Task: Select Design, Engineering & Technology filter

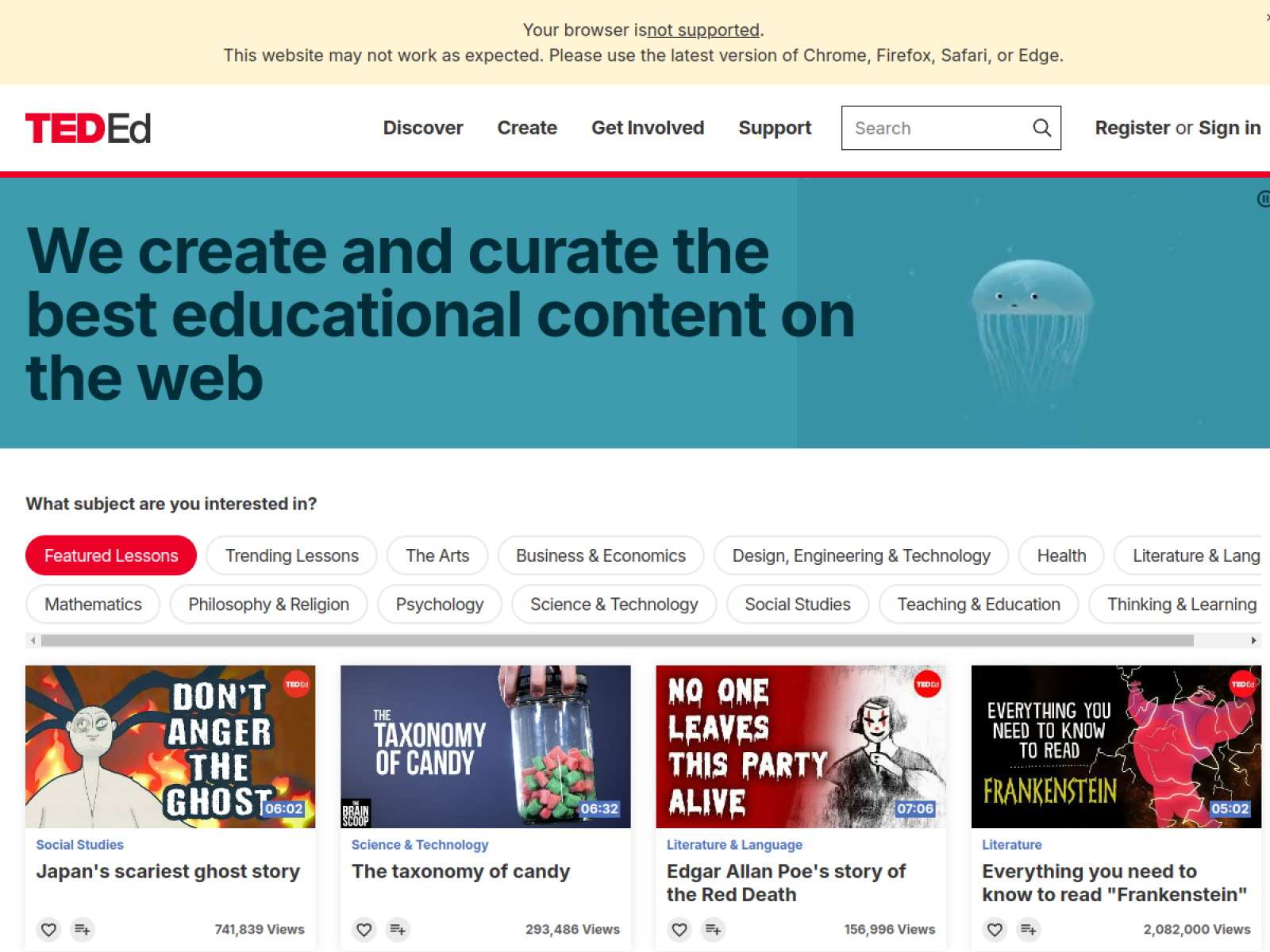Action: pyautogui.click(x=861, y=555)
